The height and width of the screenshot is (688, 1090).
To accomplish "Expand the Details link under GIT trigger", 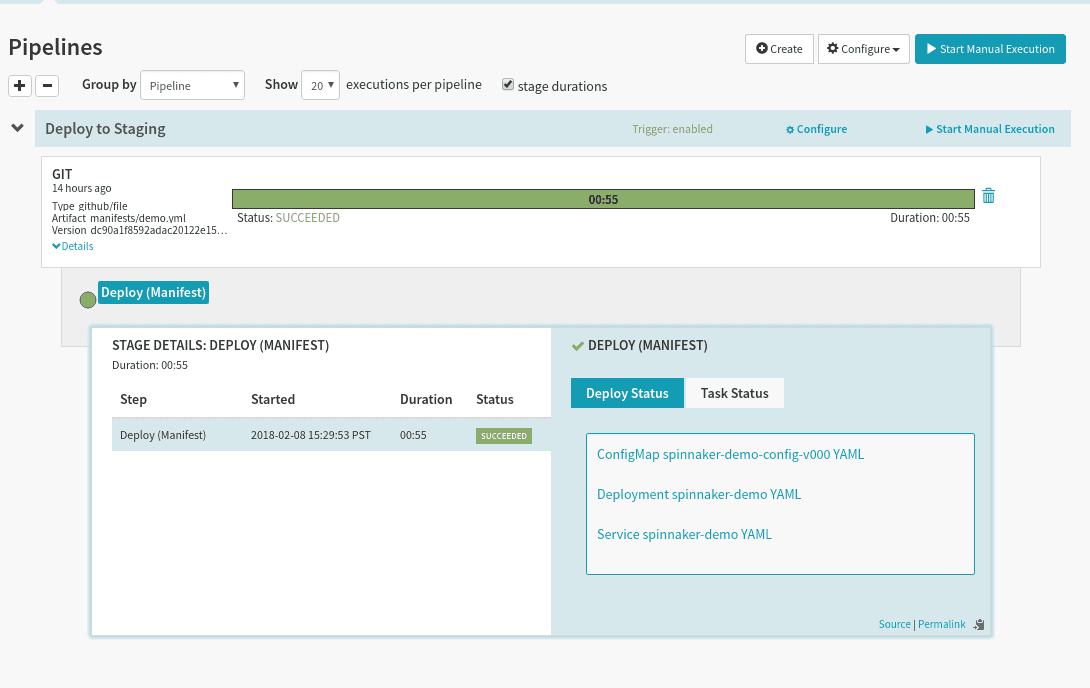I will (x=73, y=246).
